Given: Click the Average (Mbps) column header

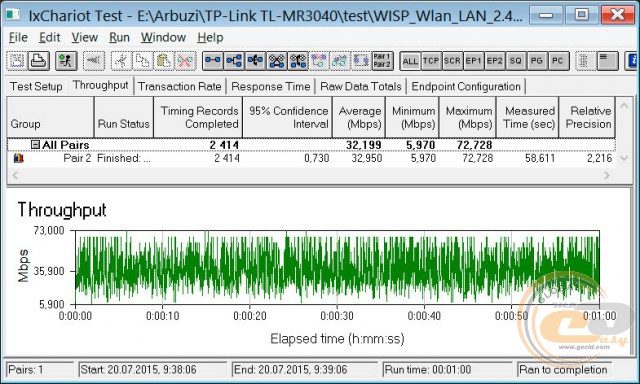Looking at the screenshot, I should pyautogui.click(x=359, y=117).
